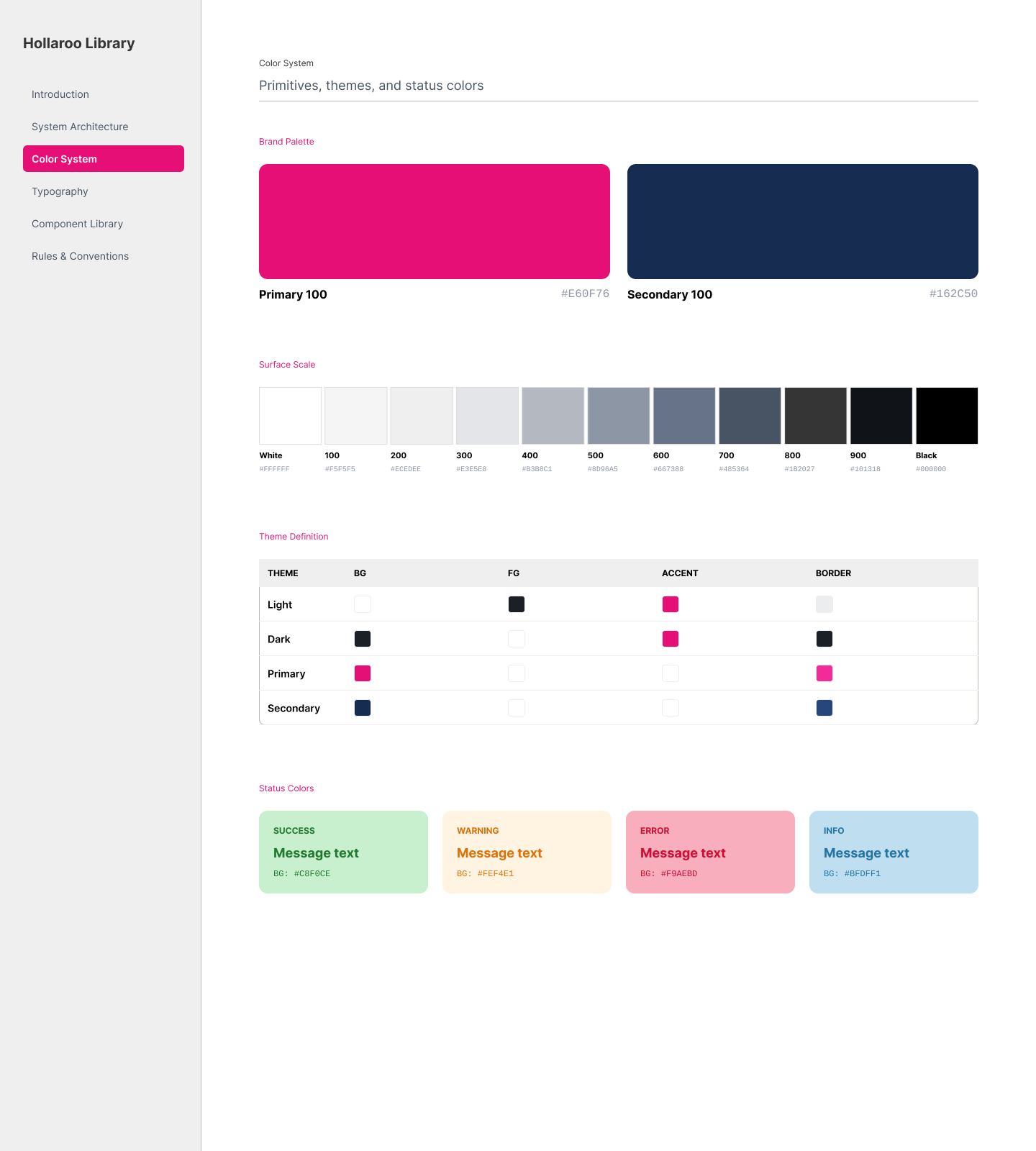The image size is (1036, 1151).
Task: Click the WARNING status card
Action: (527, 852)
